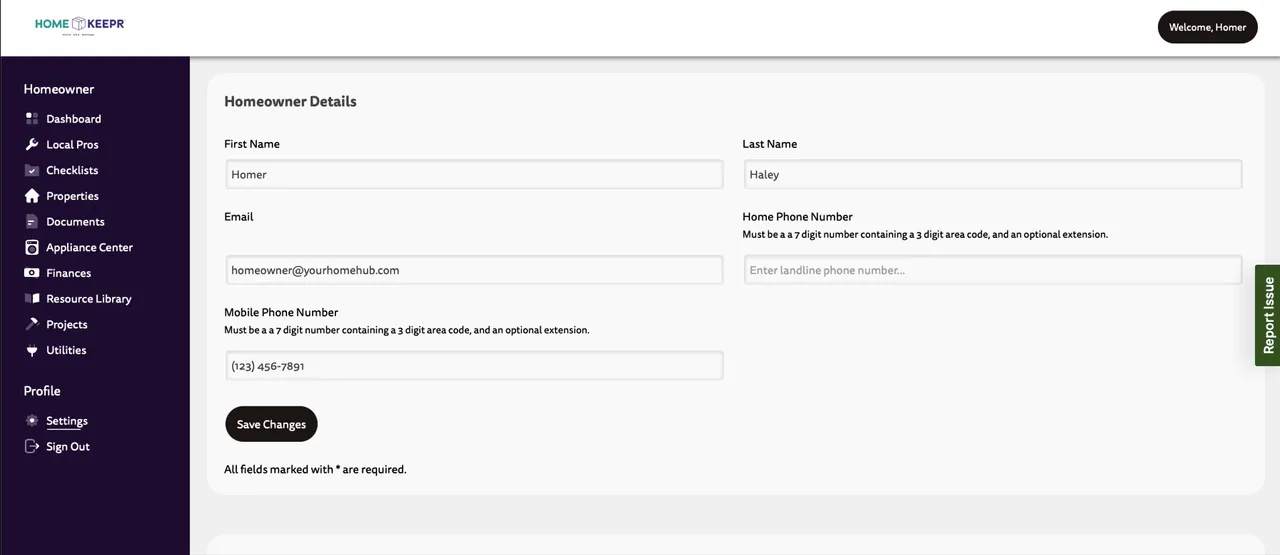Click the Save Changes button

pyautogui.click(x=271, y=424)
